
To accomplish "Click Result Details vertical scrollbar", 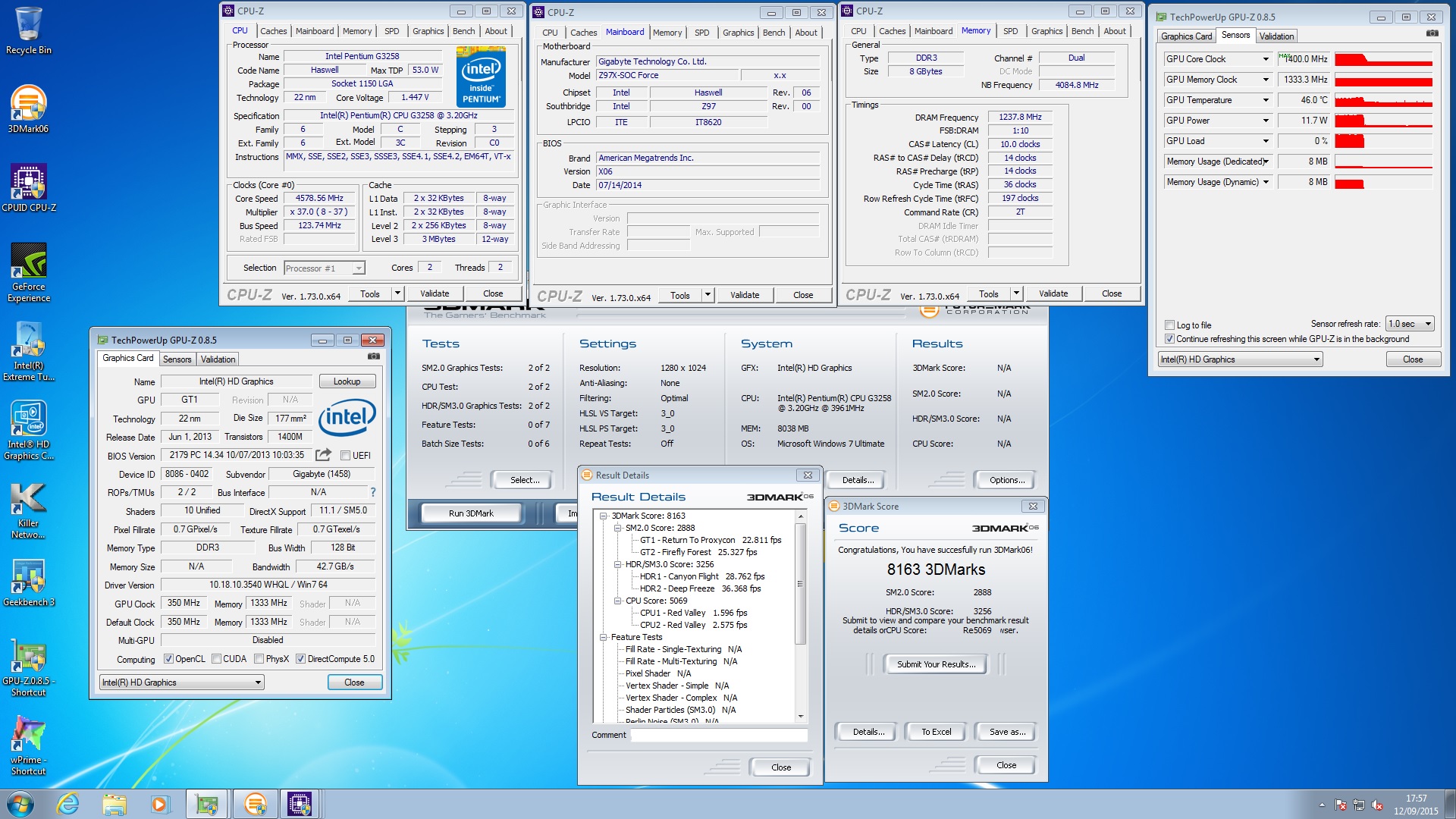I will pos(800,616).
